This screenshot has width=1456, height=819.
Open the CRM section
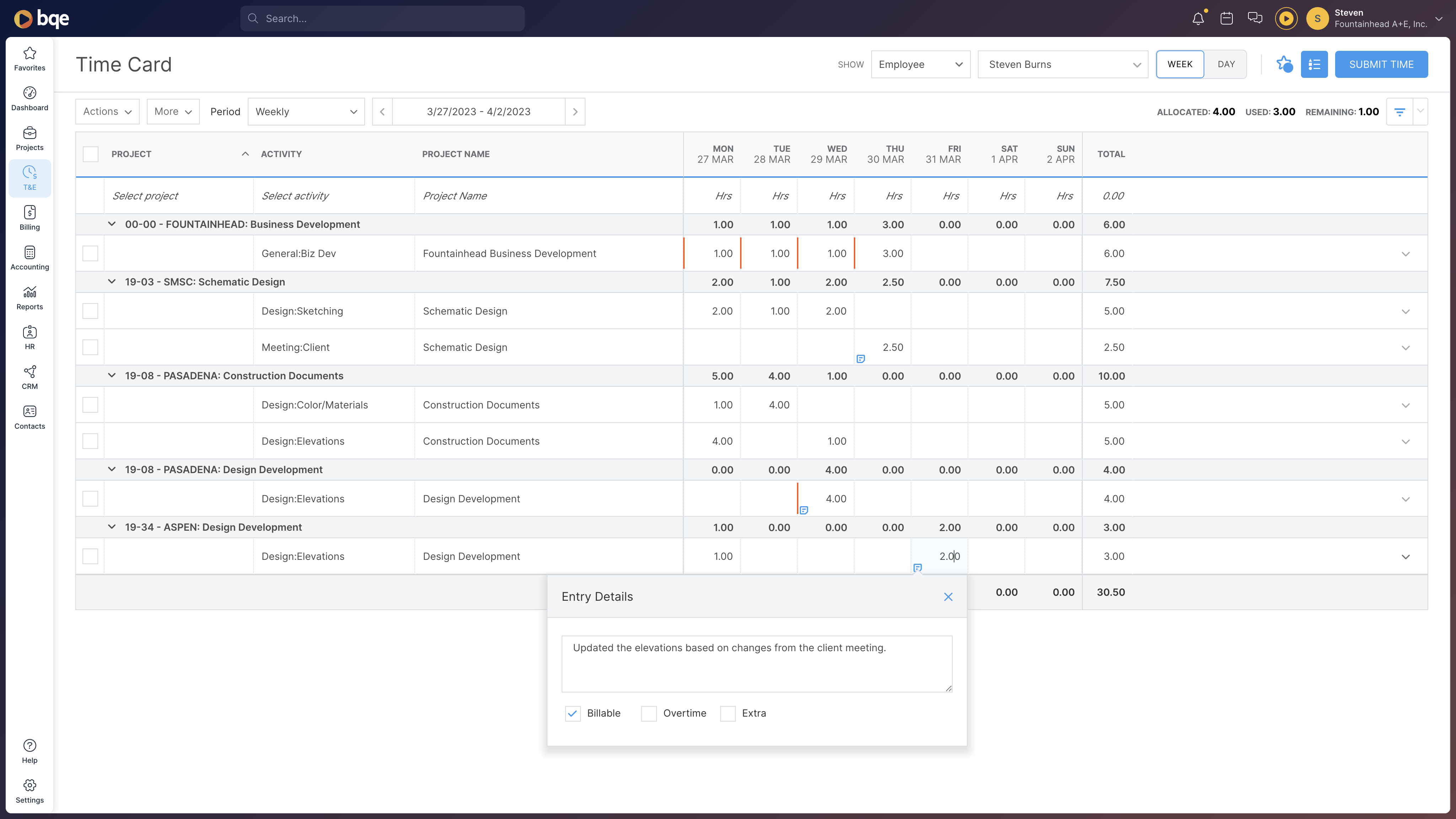pyautogui.click(x=30, y=377)
